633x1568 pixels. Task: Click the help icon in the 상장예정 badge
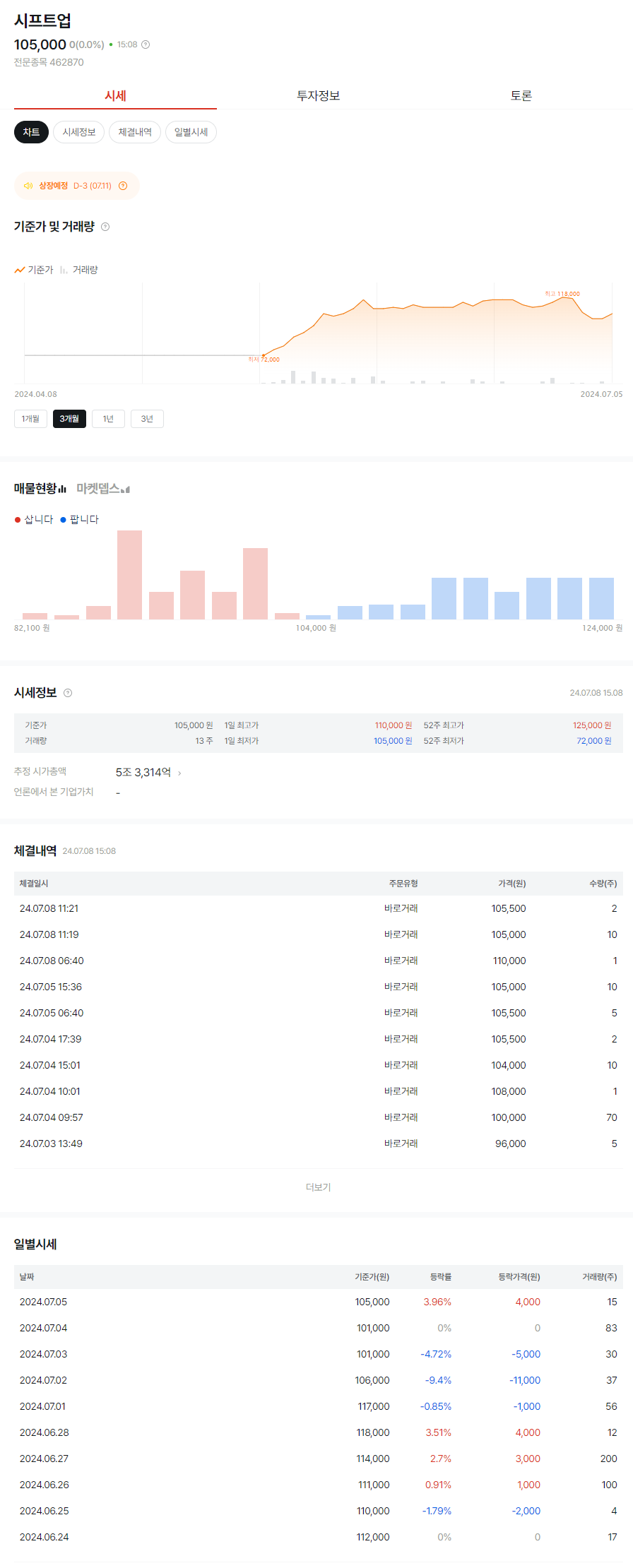[123, 186]
